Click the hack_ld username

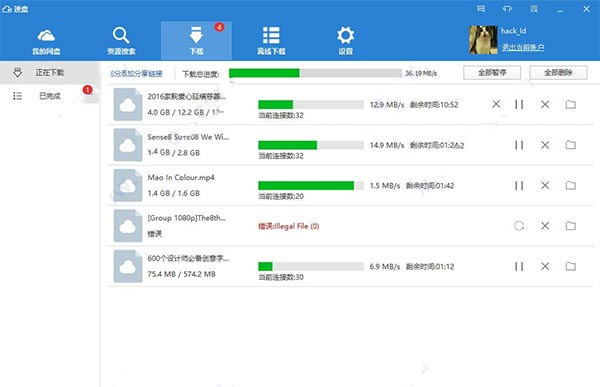pos(513,31)
